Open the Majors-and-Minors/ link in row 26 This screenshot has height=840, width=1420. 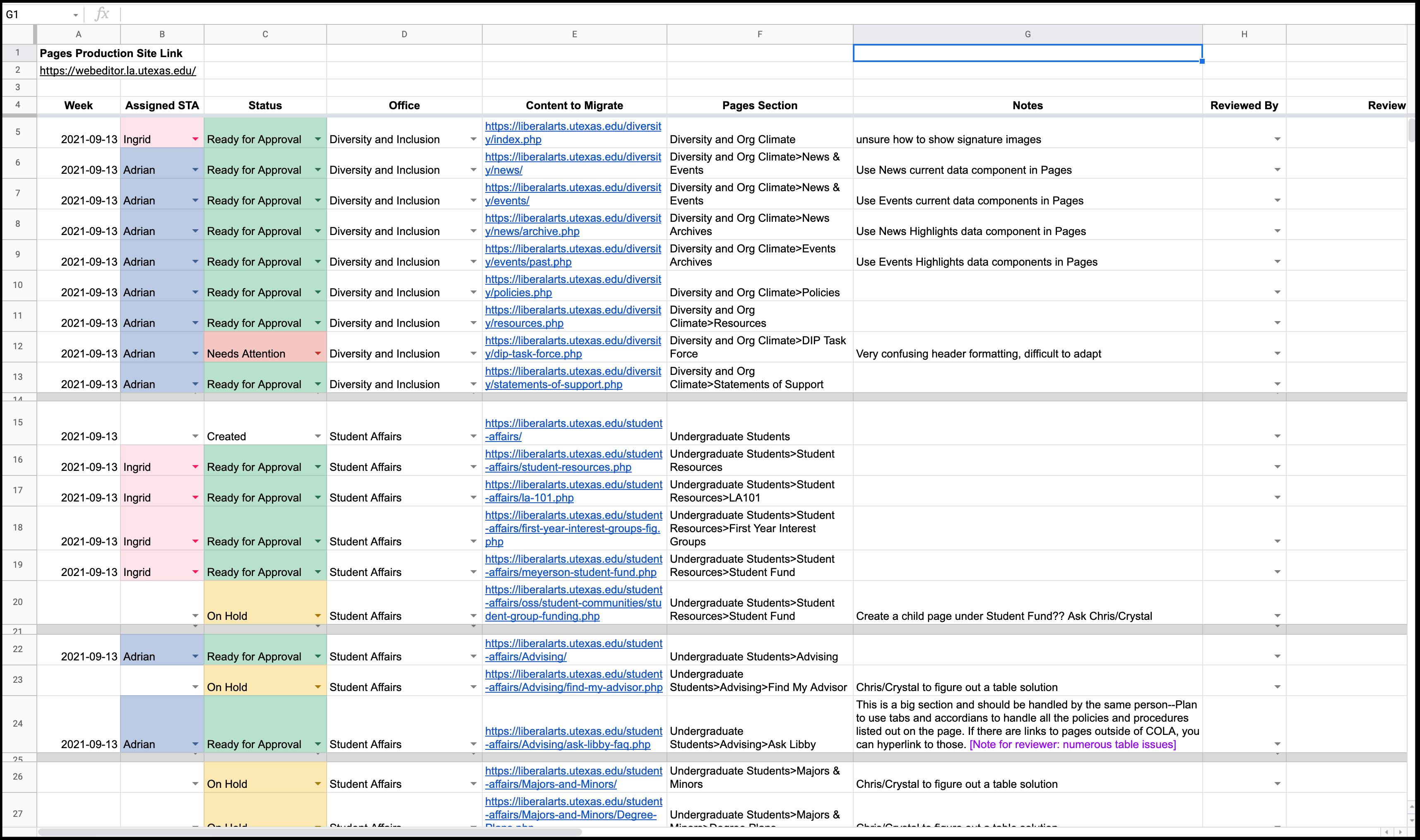point(573,778)
